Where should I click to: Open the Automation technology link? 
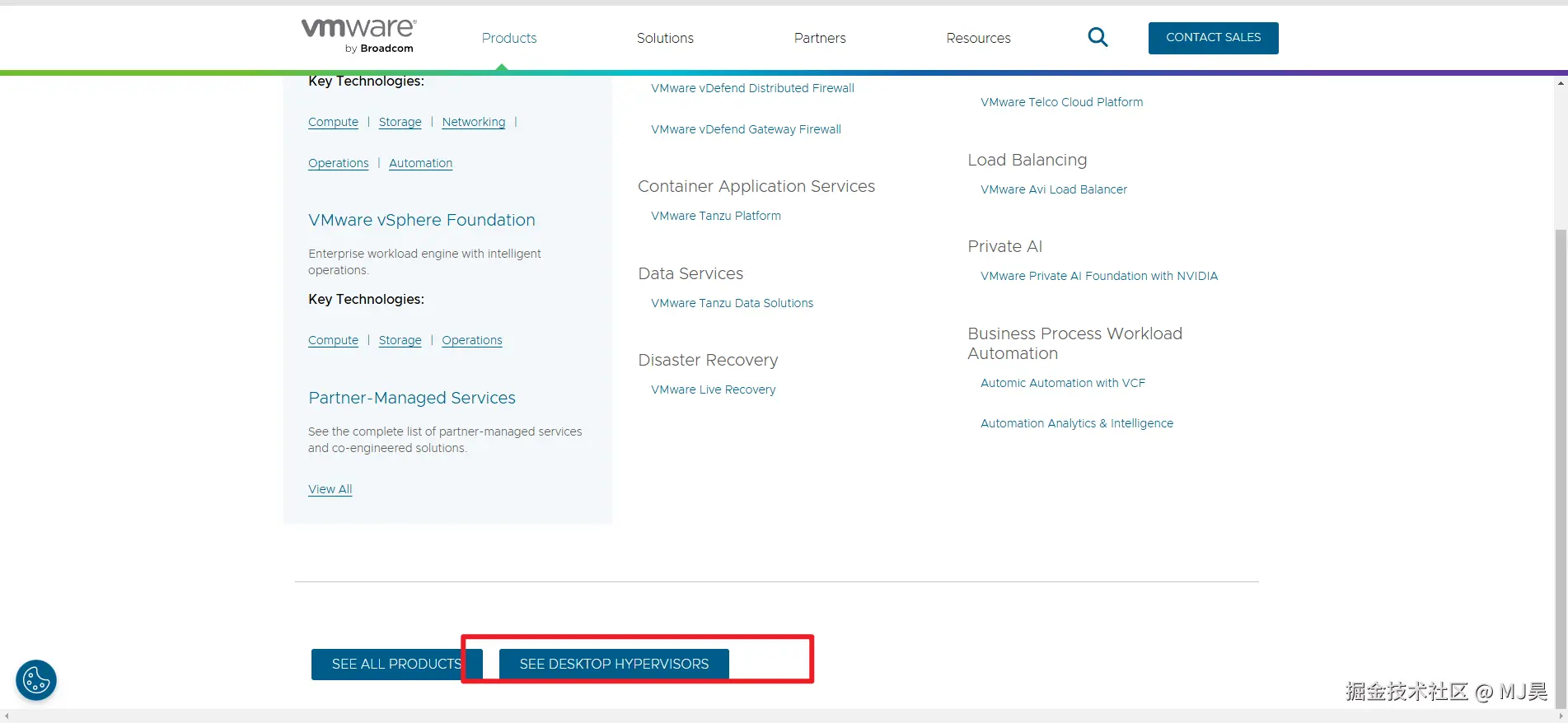click(x=420, y=163)
